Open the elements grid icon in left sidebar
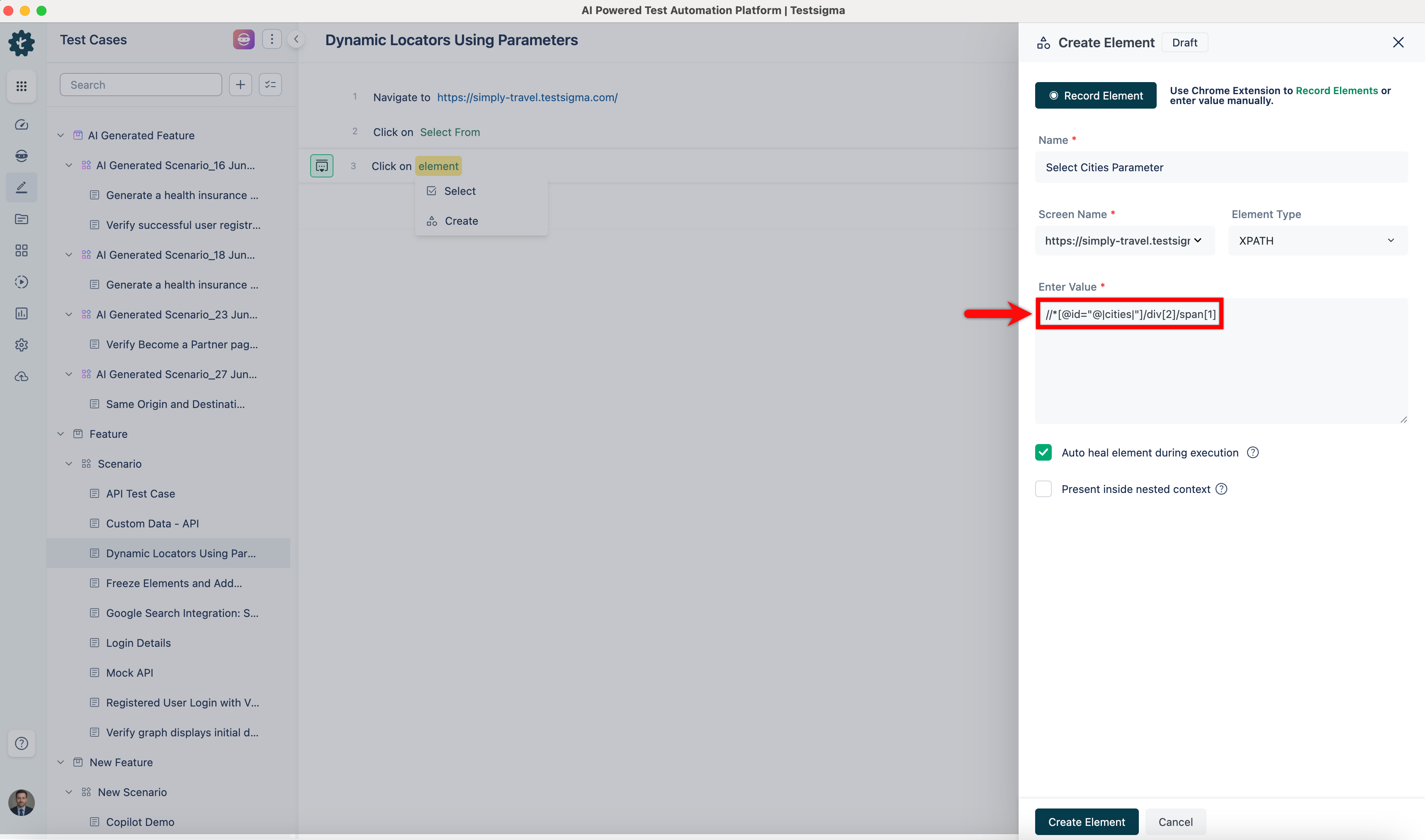1425x840 pixels. pyautogui.click(x=22, y=250)
